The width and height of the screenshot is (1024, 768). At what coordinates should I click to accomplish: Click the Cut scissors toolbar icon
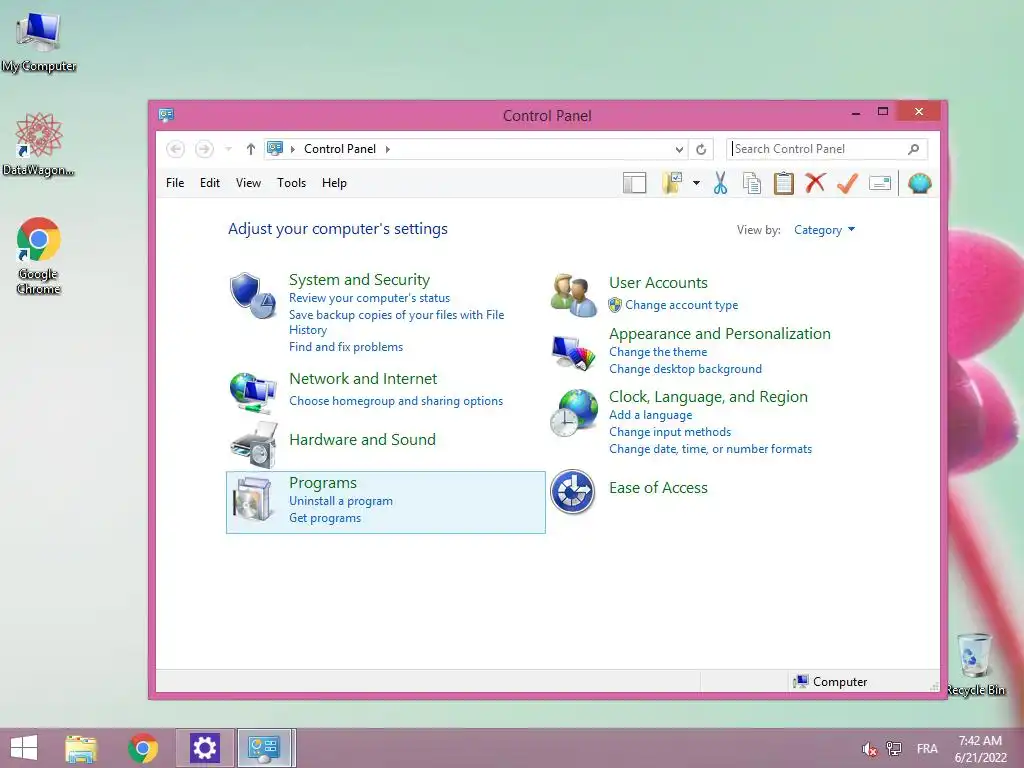pos(720,184)
